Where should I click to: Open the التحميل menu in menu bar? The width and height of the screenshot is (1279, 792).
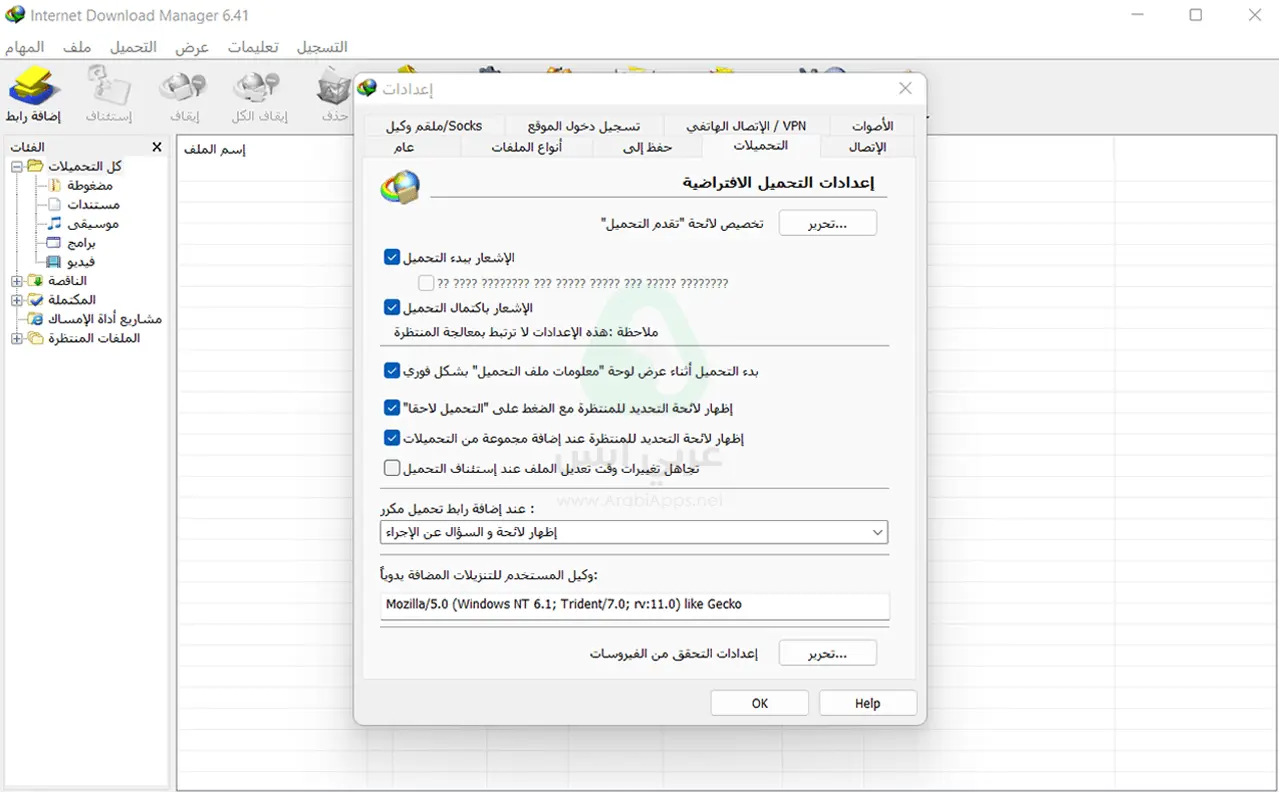[133, 47]
